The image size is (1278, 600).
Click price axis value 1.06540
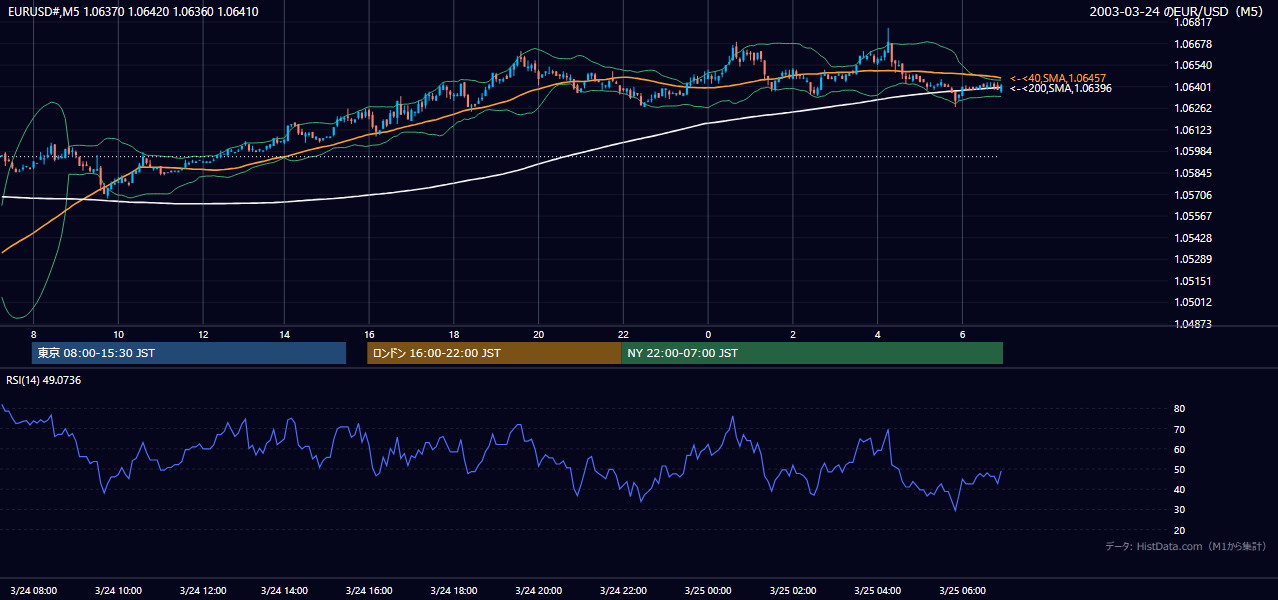[x=1193, y=66]
